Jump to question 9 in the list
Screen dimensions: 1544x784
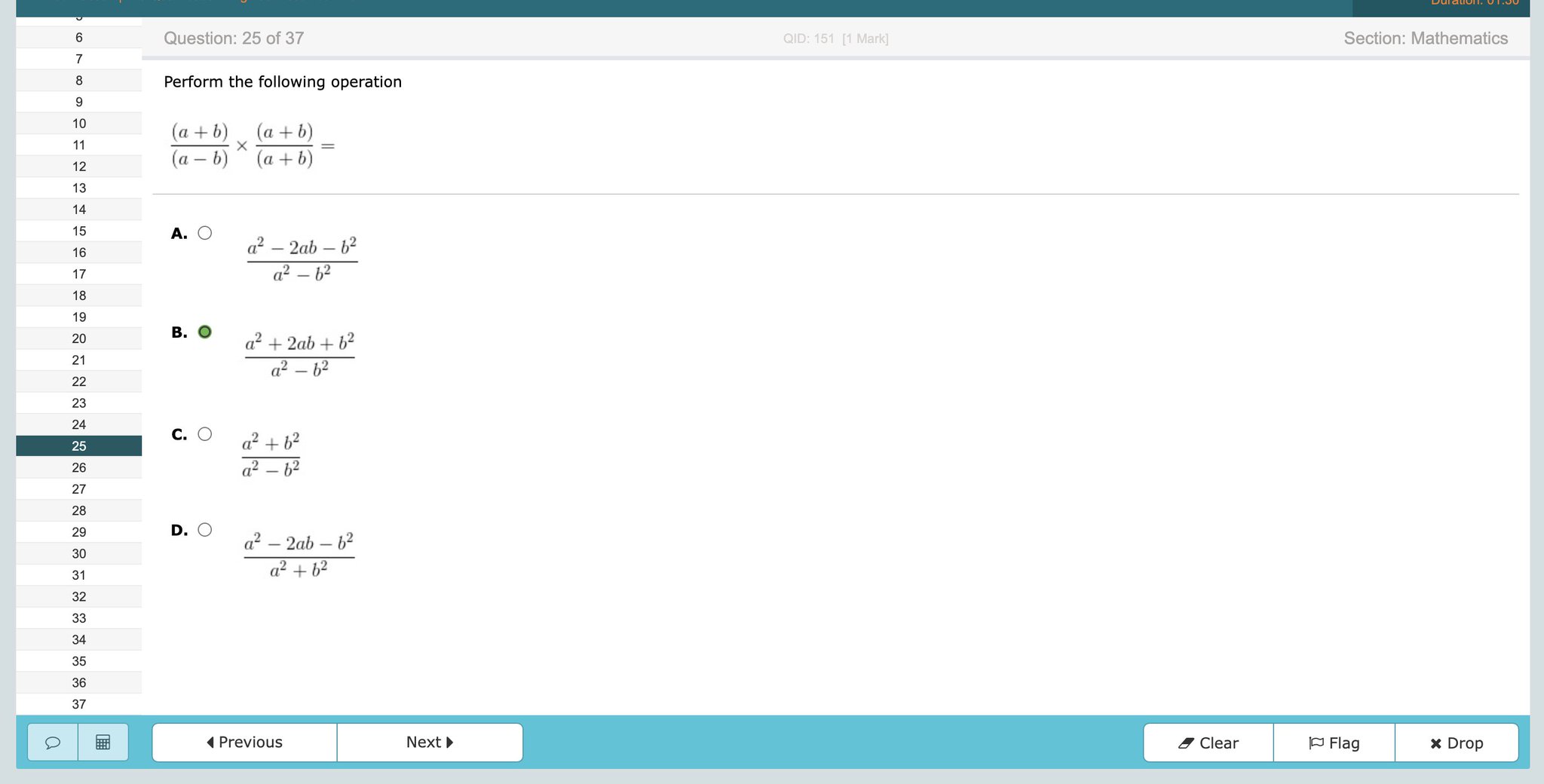pyautogui.click(x=79, y=102)
